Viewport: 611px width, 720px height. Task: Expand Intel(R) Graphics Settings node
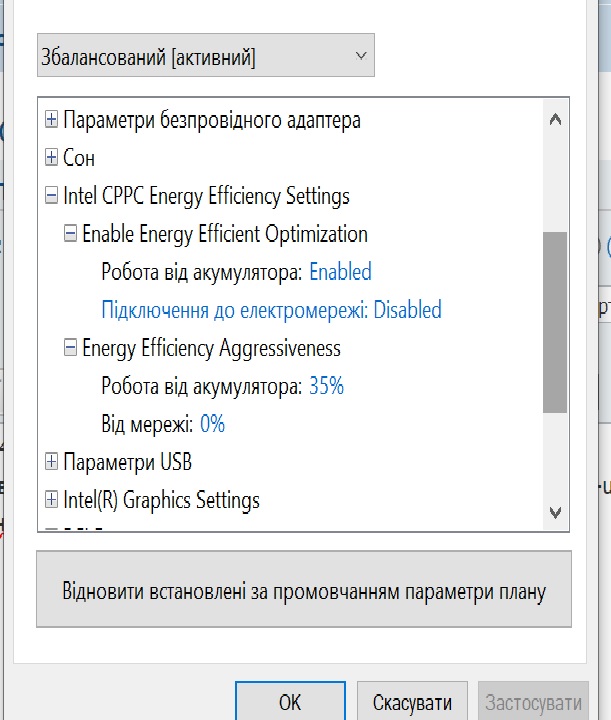click(52, 501)
